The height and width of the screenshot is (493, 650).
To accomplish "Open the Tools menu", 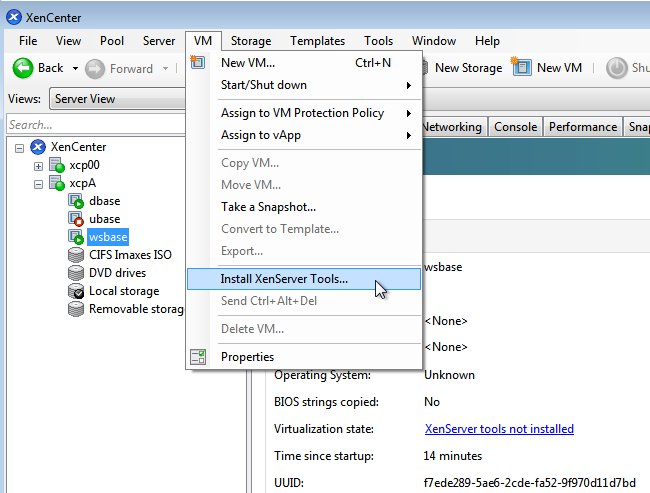I will pyautogui.click(x=378, y=41).
